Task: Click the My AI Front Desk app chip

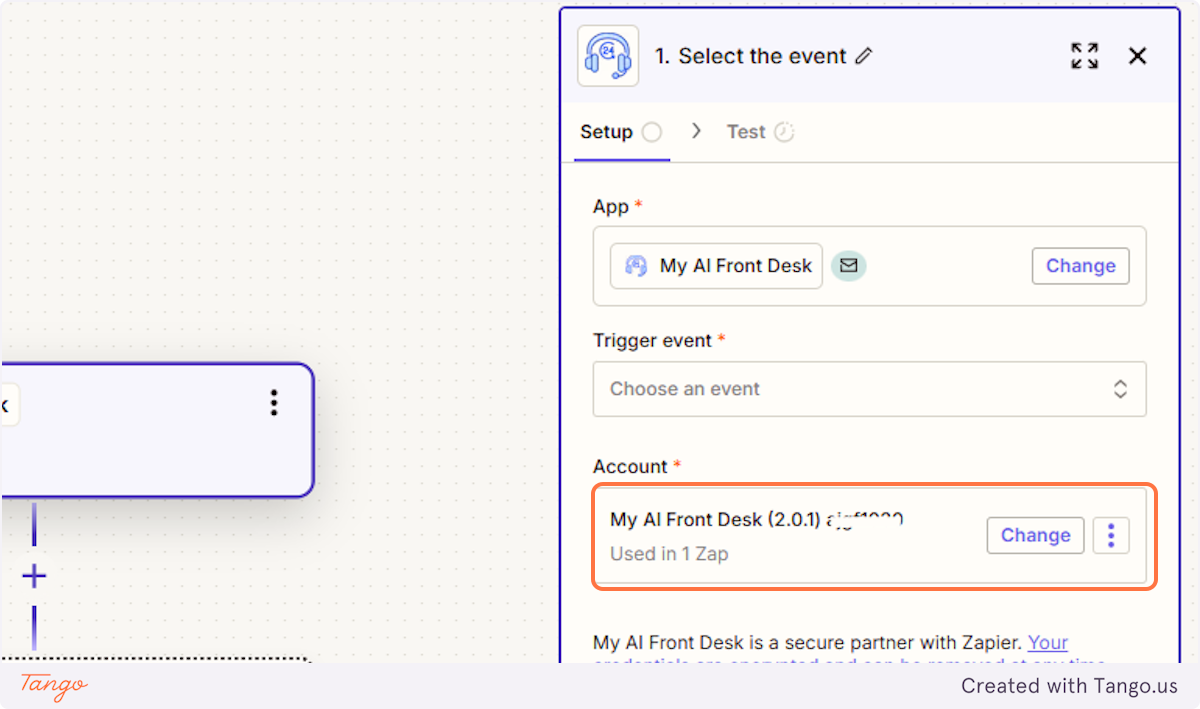Action: tap(716, 266)
